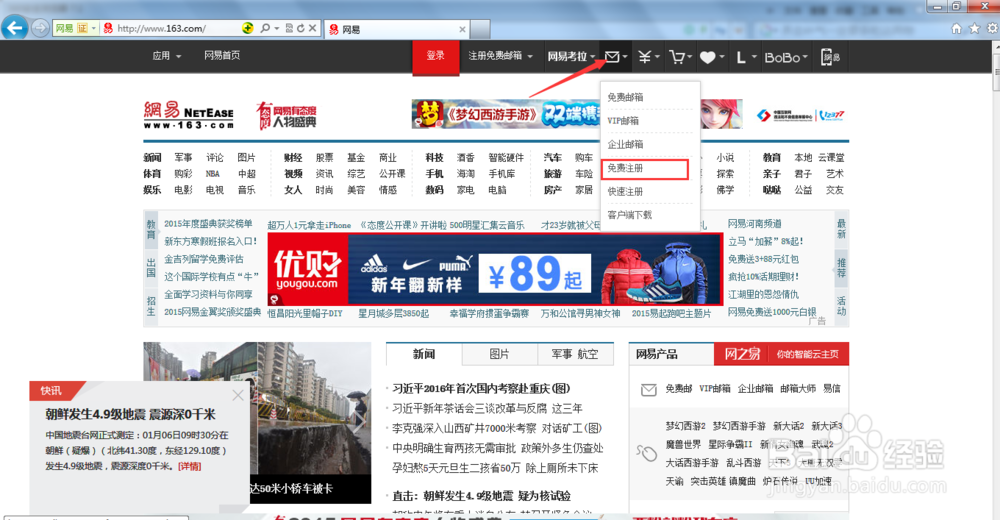
Task: Open 朝鲜发生4.9级地震 震源深0千米 headline
Action: (130, 415)
